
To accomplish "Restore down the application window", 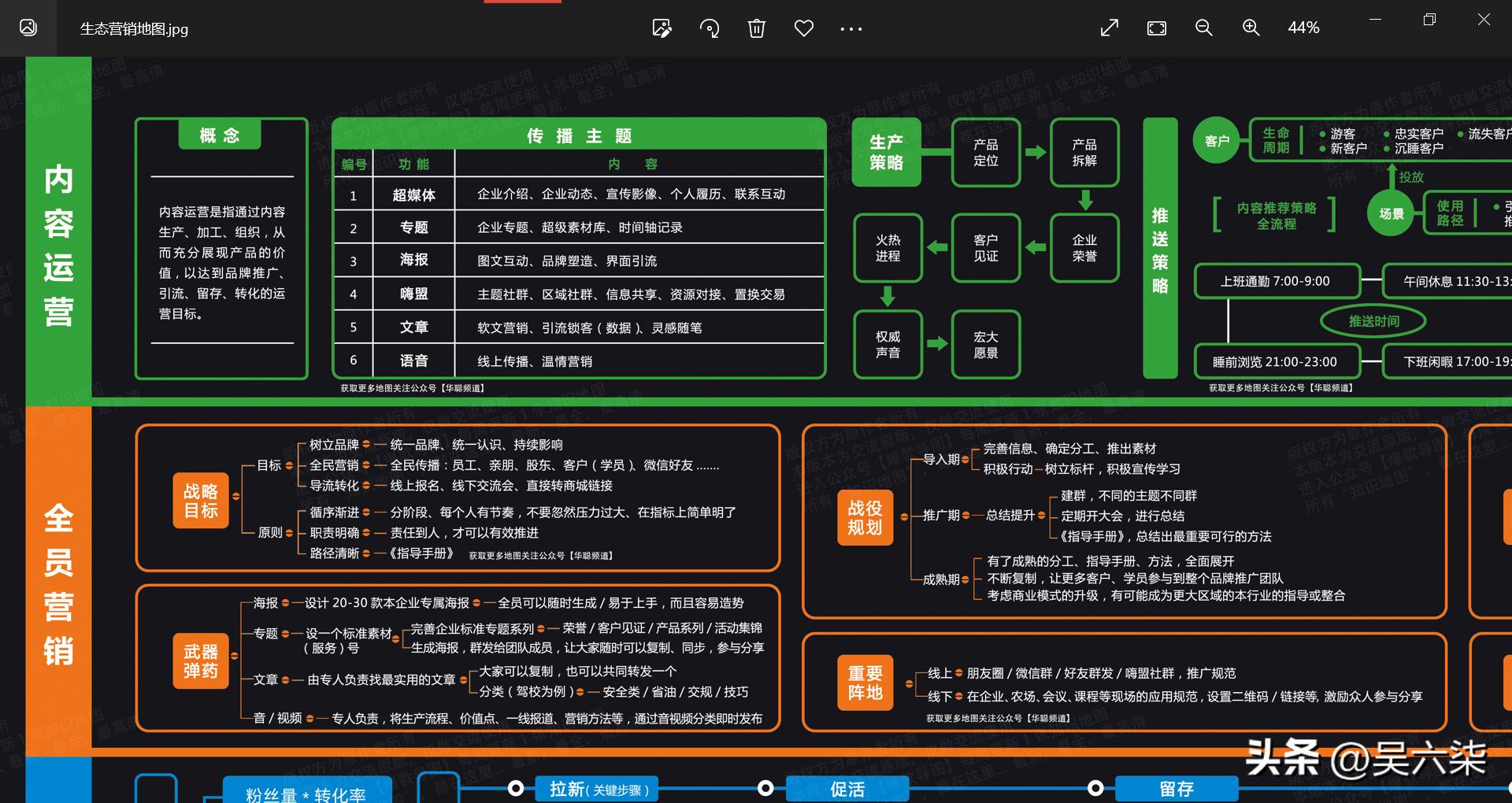I will (1429, 19).
